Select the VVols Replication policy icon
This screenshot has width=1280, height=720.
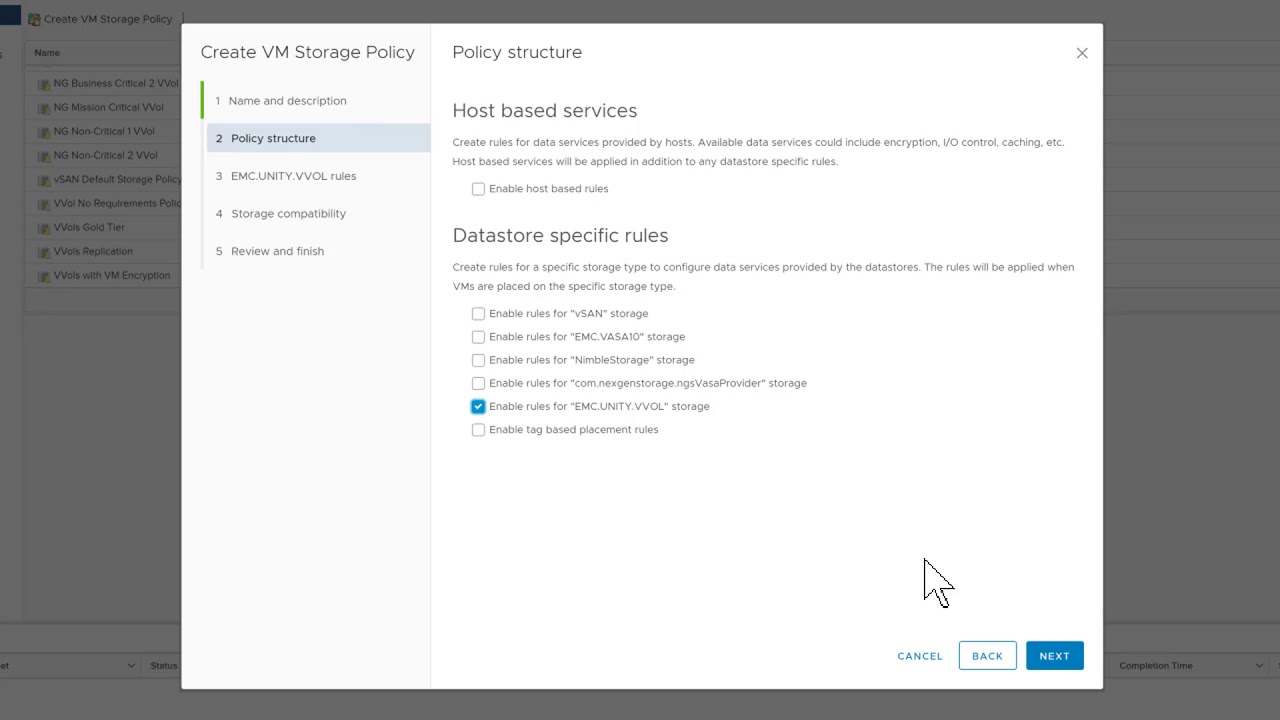[x=44, y=252]
